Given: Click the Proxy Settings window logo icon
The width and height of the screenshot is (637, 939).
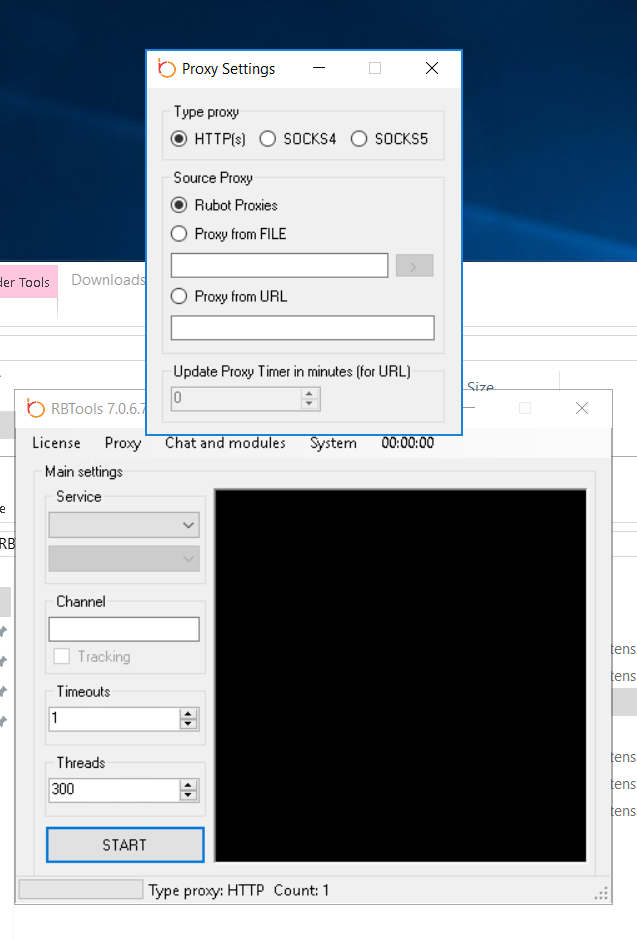Looking at the screenshot, I should click(167, 69).
